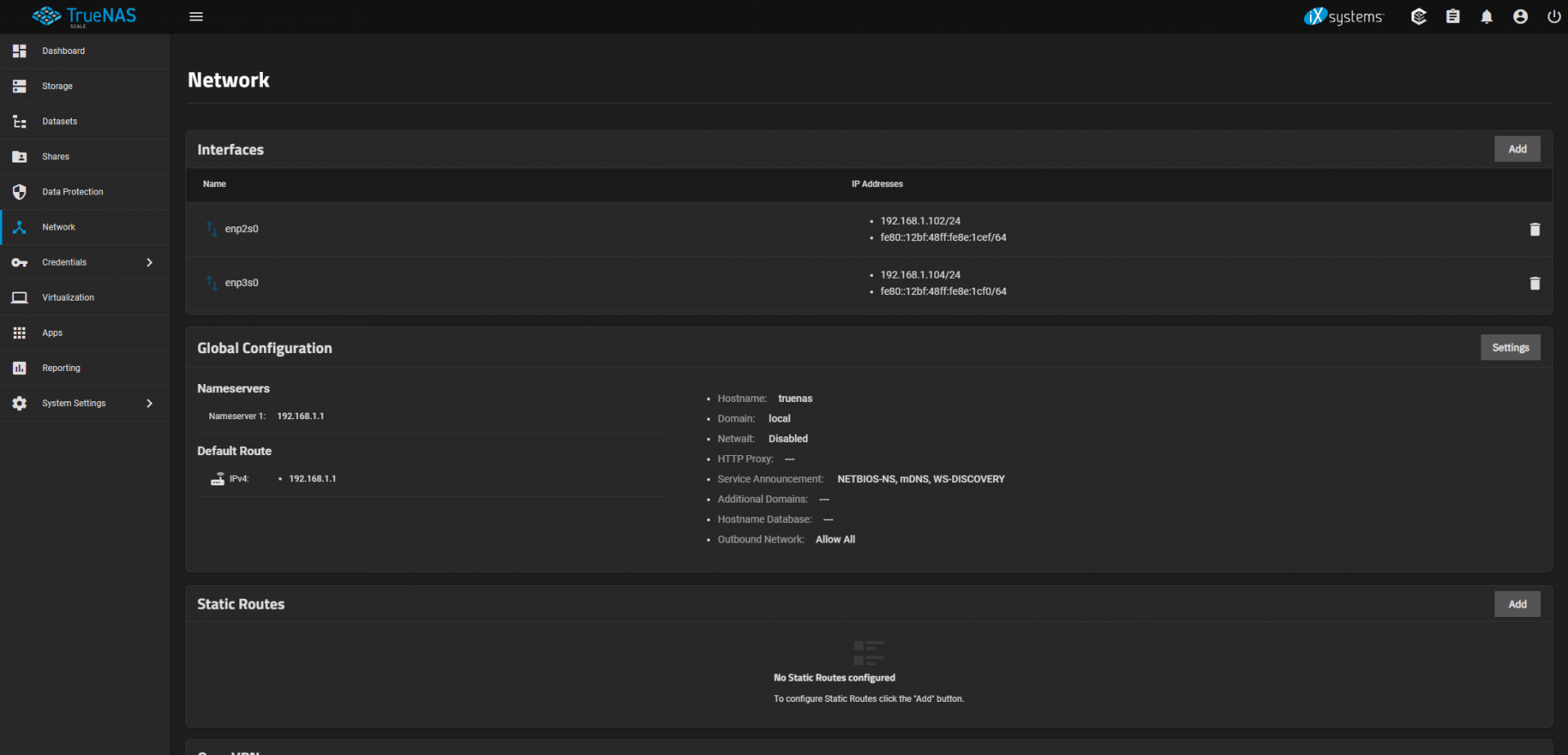Viewport: 1568px width, 755px height.
Task: Click the IPv4 default route router icon
Action: point(217,479)
